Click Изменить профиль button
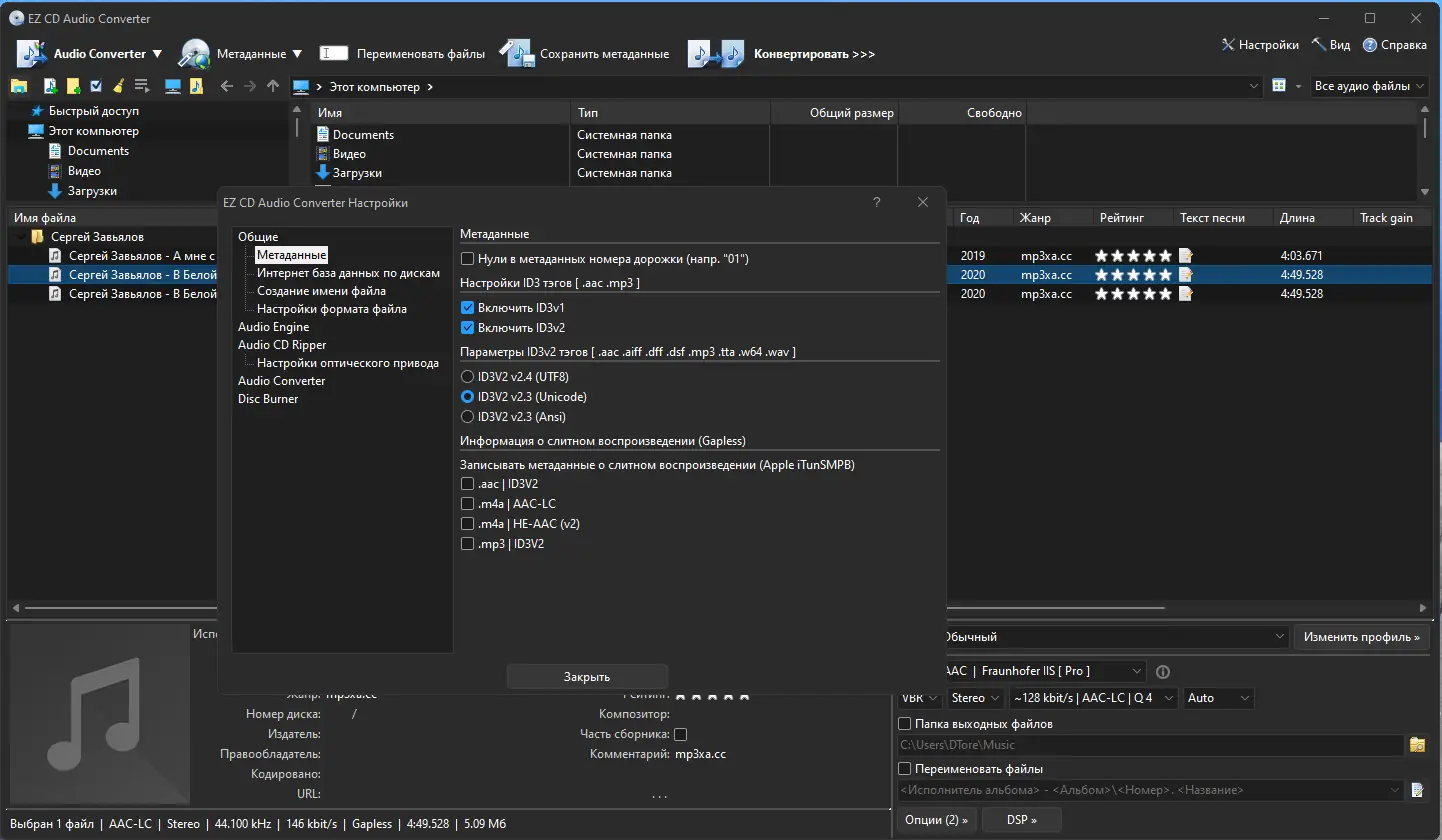The height and width of the screenshot is (840, 1442). pyautogui.click(x=1361, y=637)
